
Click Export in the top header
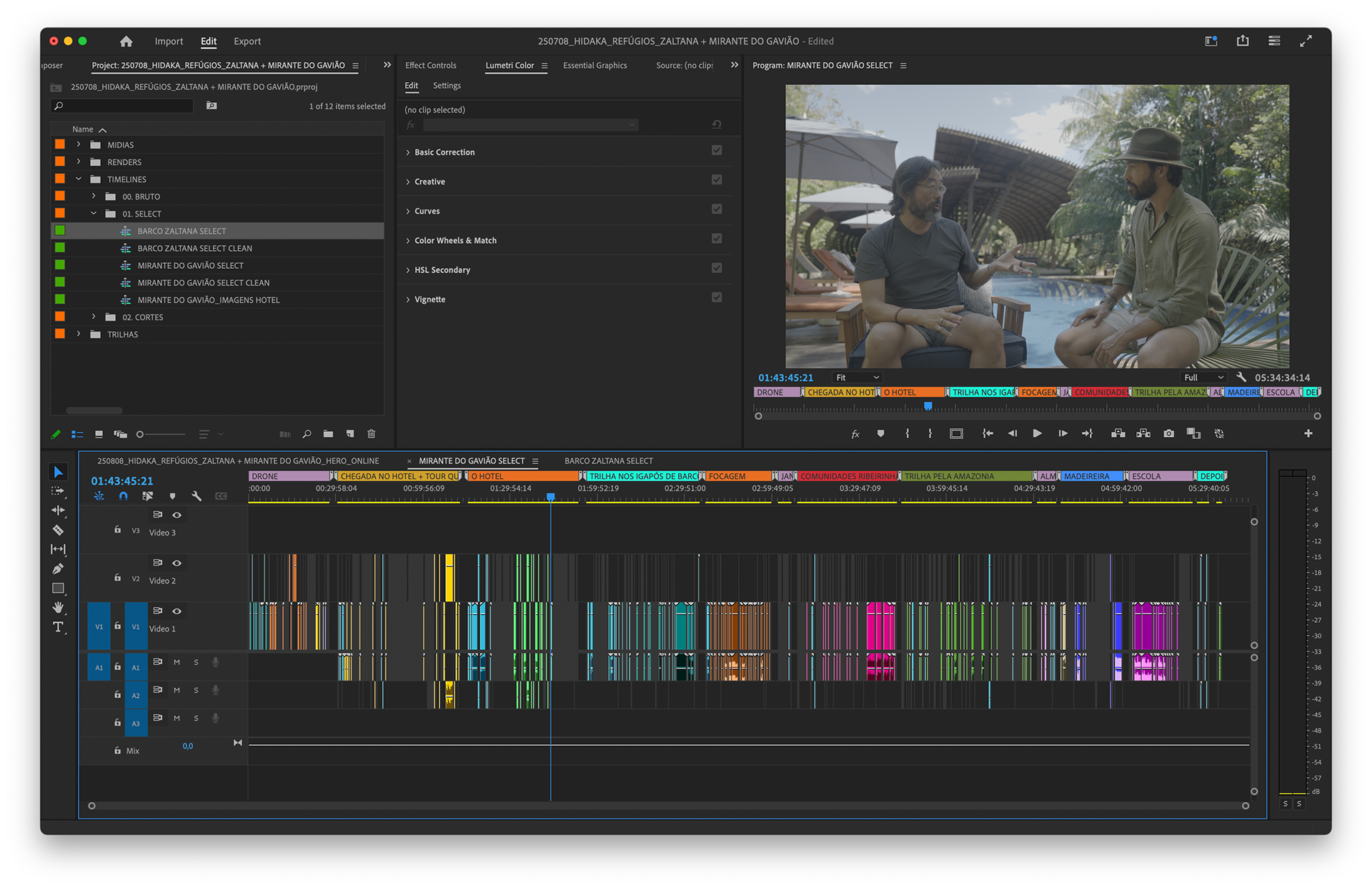pos(247,41)
